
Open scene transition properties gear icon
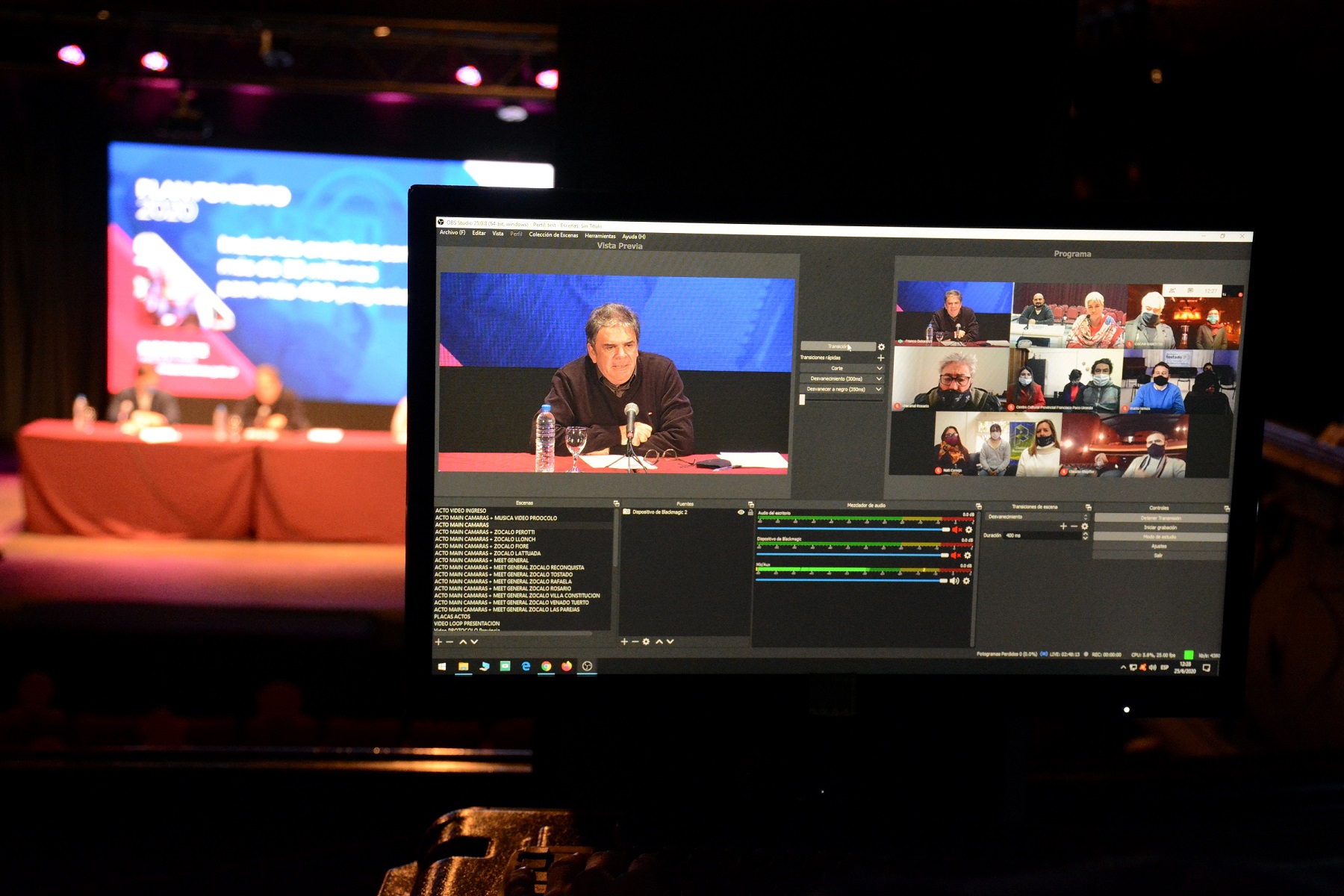[1085, 526]
